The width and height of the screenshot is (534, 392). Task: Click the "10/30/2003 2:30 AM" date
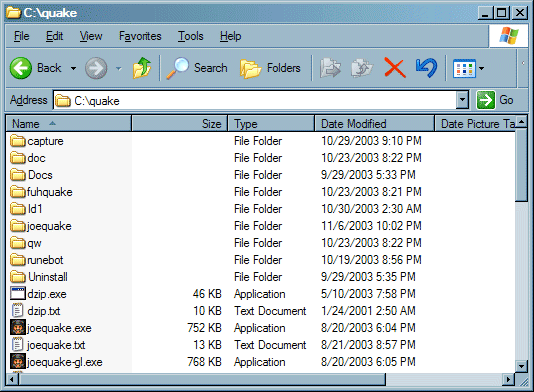(x=372, y=208)
